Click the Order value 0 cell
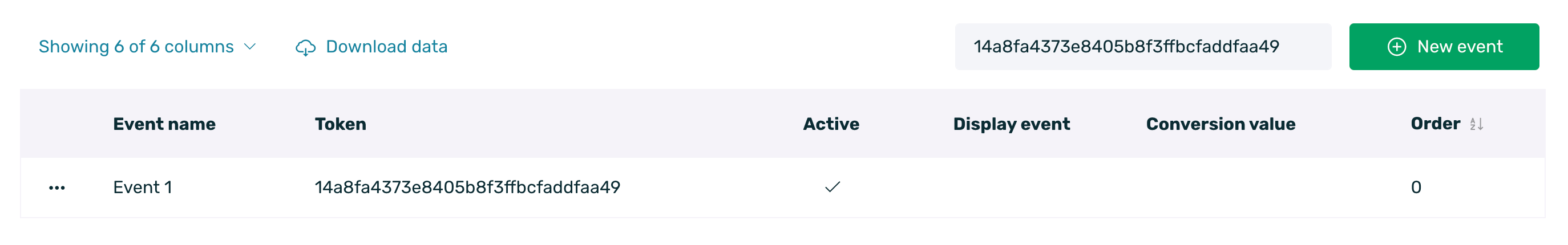 tap(1416, 187)
